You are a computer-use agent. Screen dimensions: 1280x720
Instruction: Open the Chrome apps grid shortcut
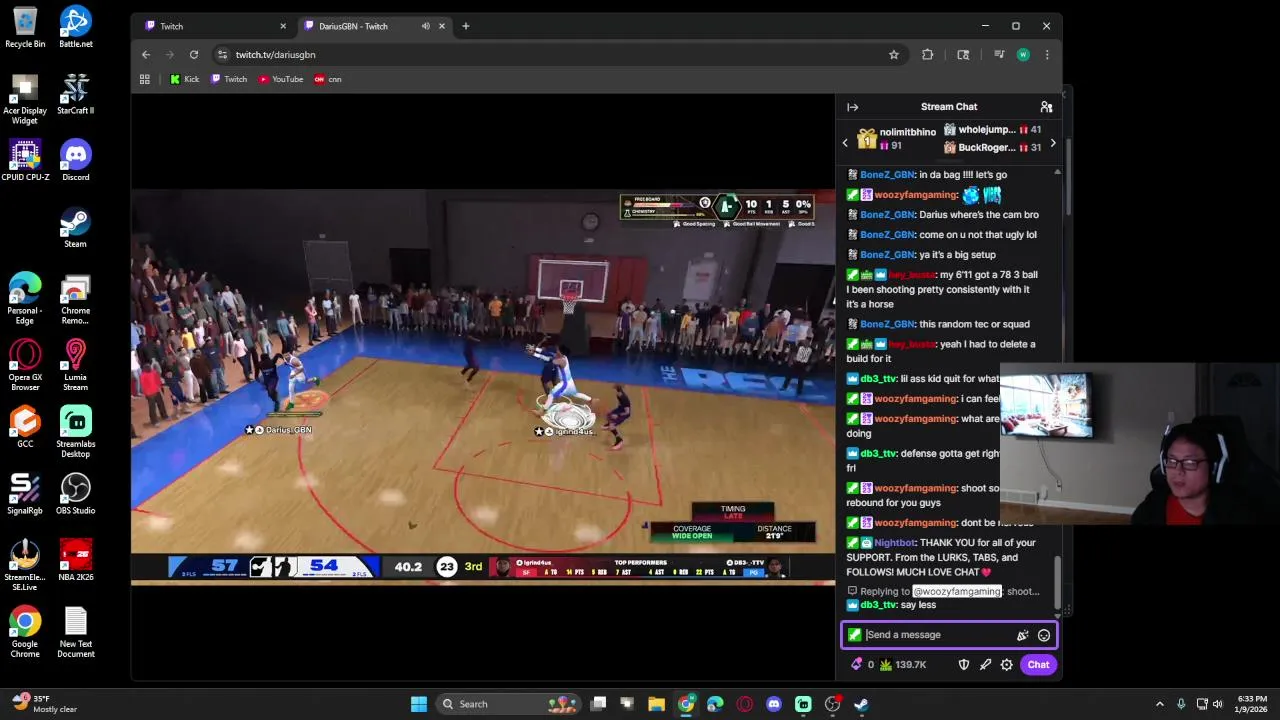[x=145, y=79]
